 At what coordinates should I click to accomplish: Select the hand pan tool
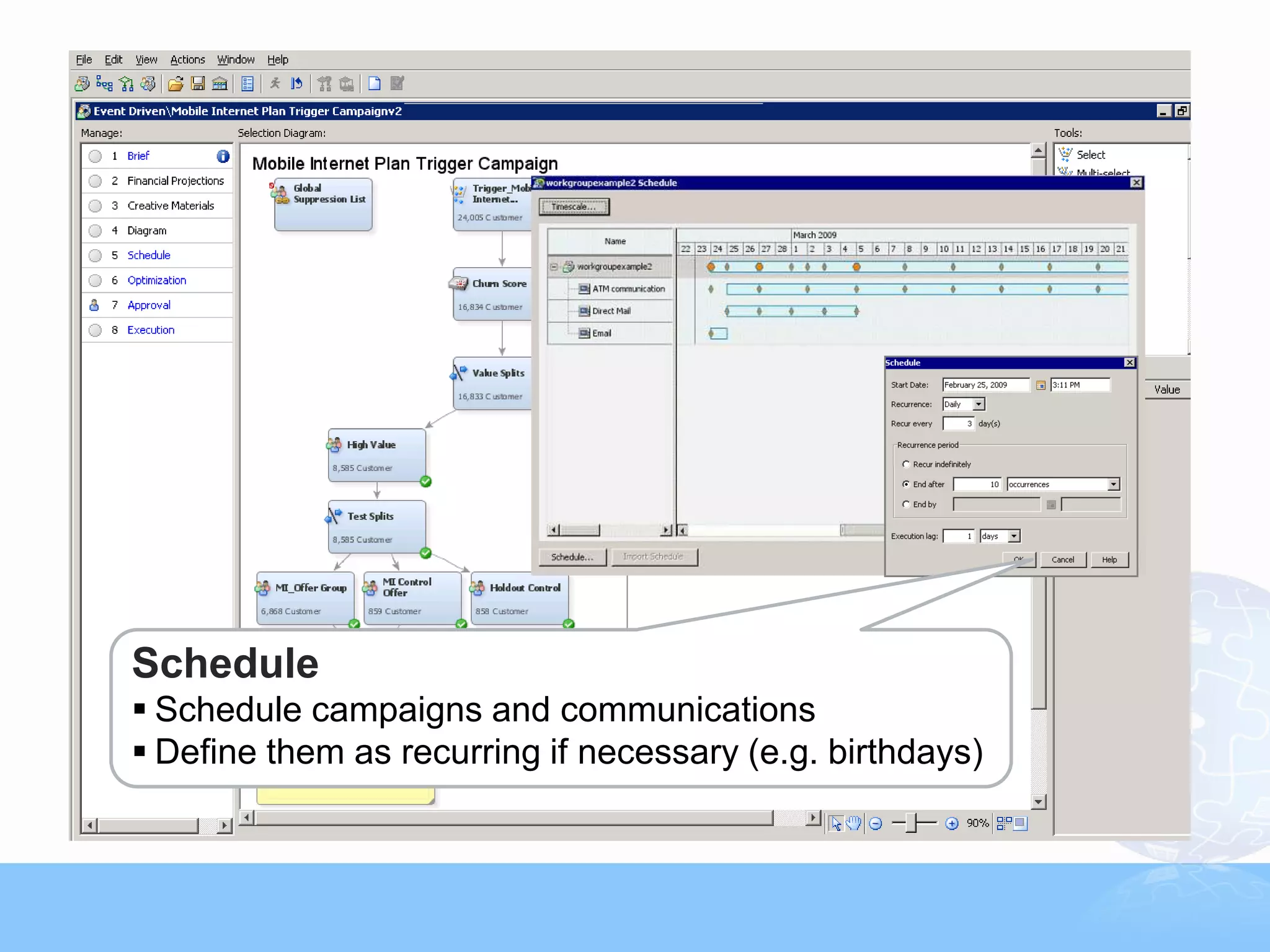pyautogui.click(x=854, y=823)
